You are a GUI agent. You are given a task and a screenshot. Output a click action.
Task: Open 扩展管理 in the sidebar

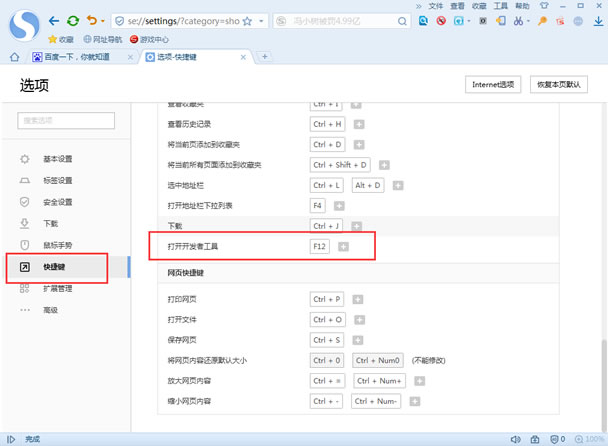(57, 289)
